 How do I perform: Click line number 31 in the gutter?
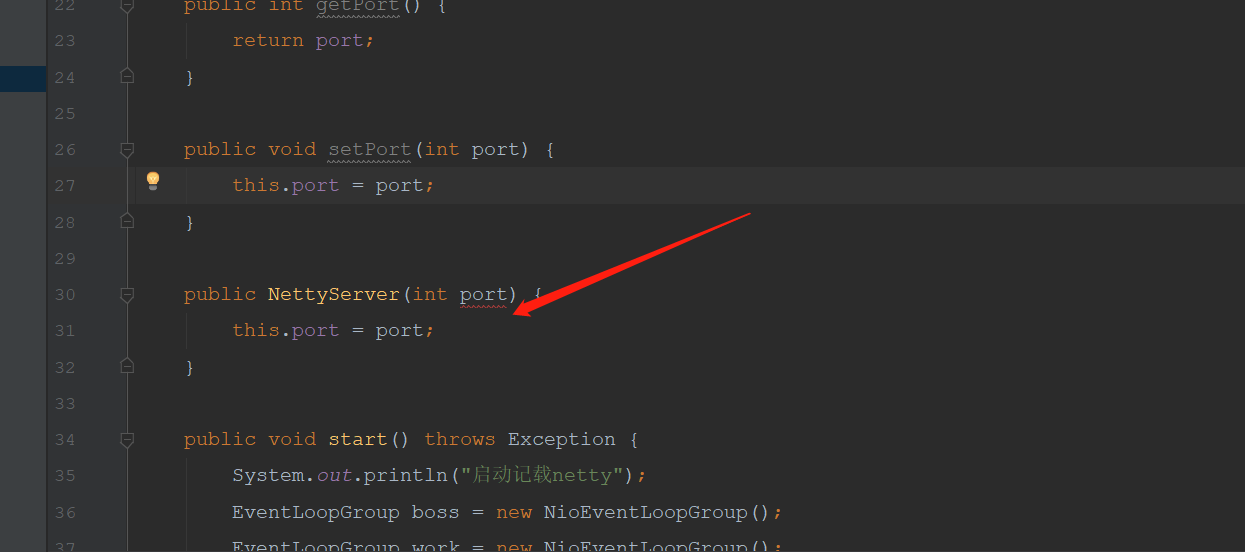[x=65, y=331]
